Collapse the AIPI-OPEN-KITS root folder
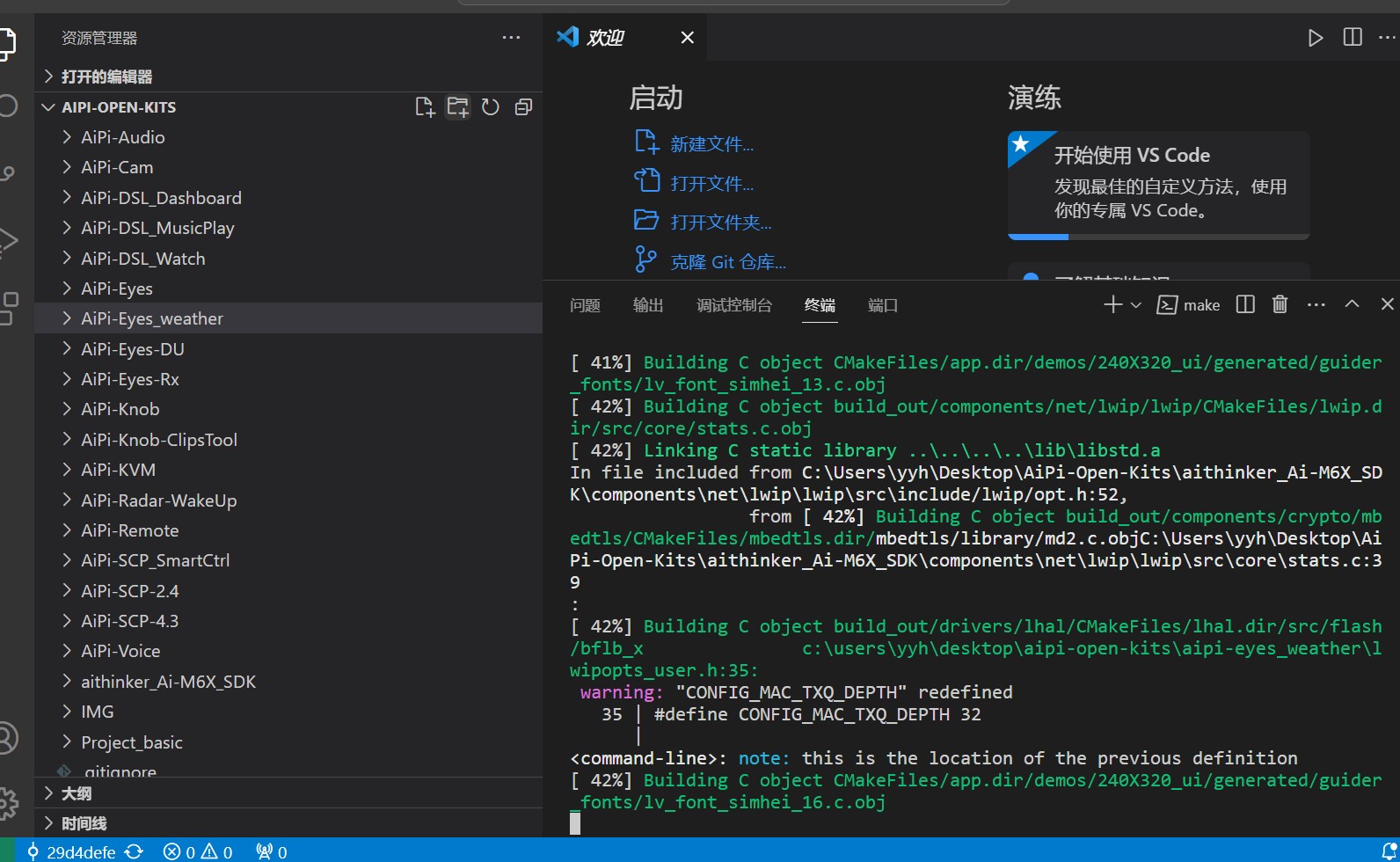The width and height of the screenshot is (1400, 862). click(119, 107)
